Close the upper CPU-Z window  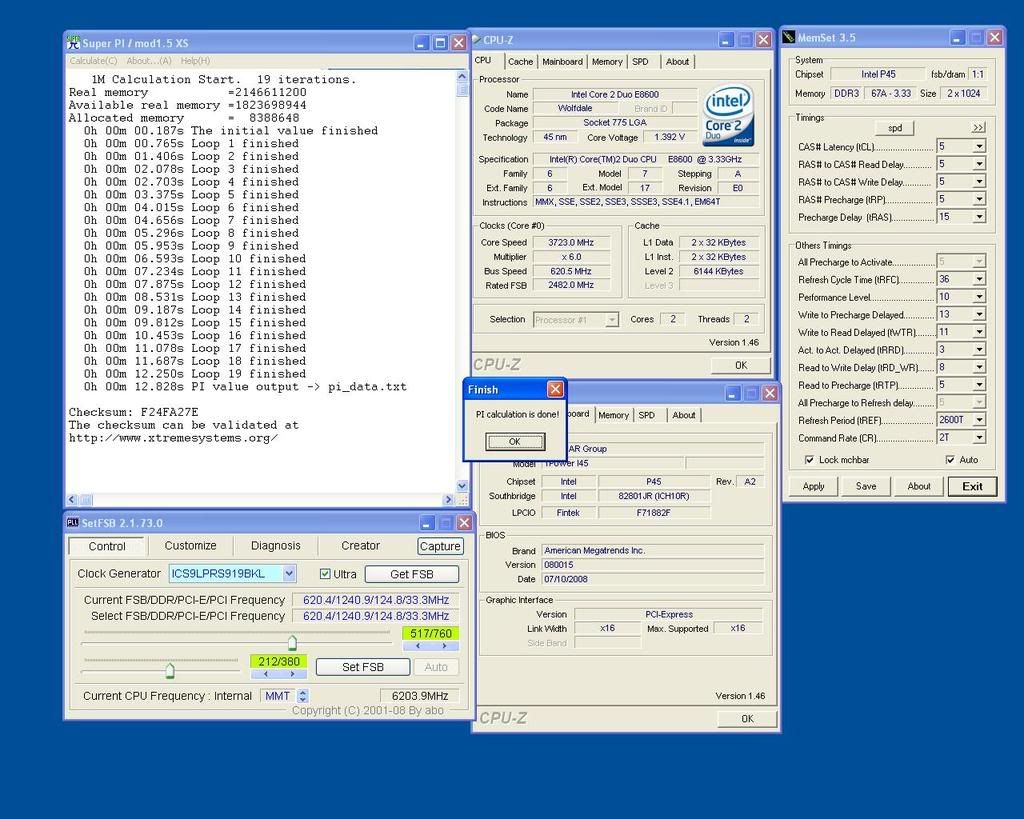[763, 40]
